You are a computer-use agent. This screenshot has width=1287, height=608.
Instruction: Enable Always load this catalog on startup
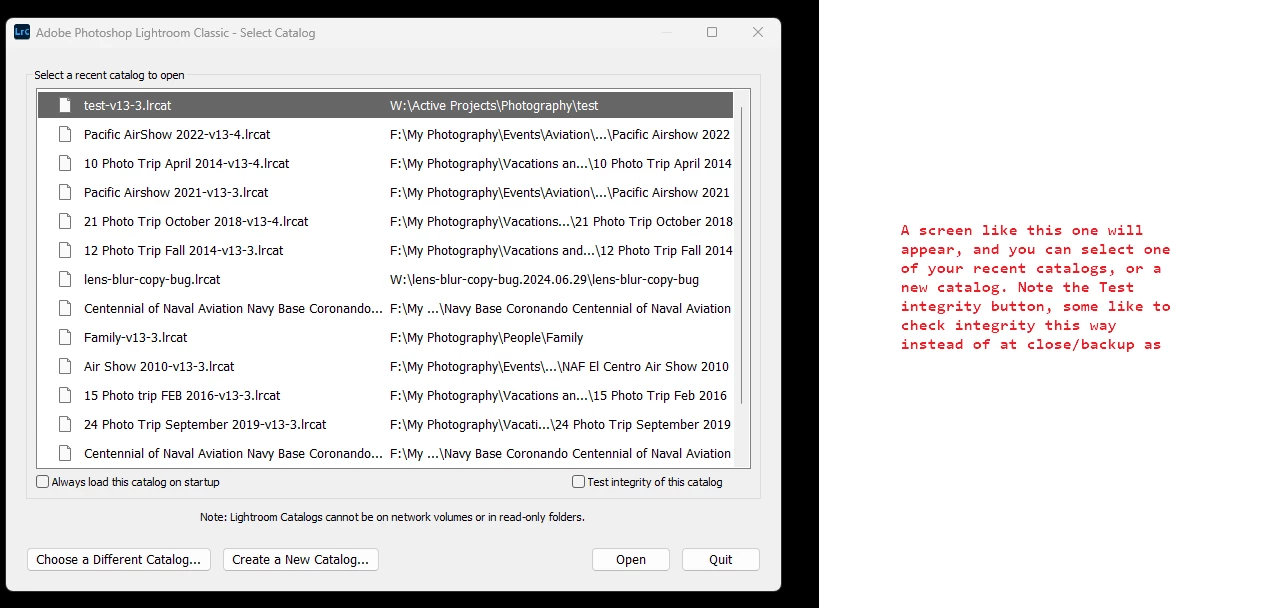click(42, 481)
